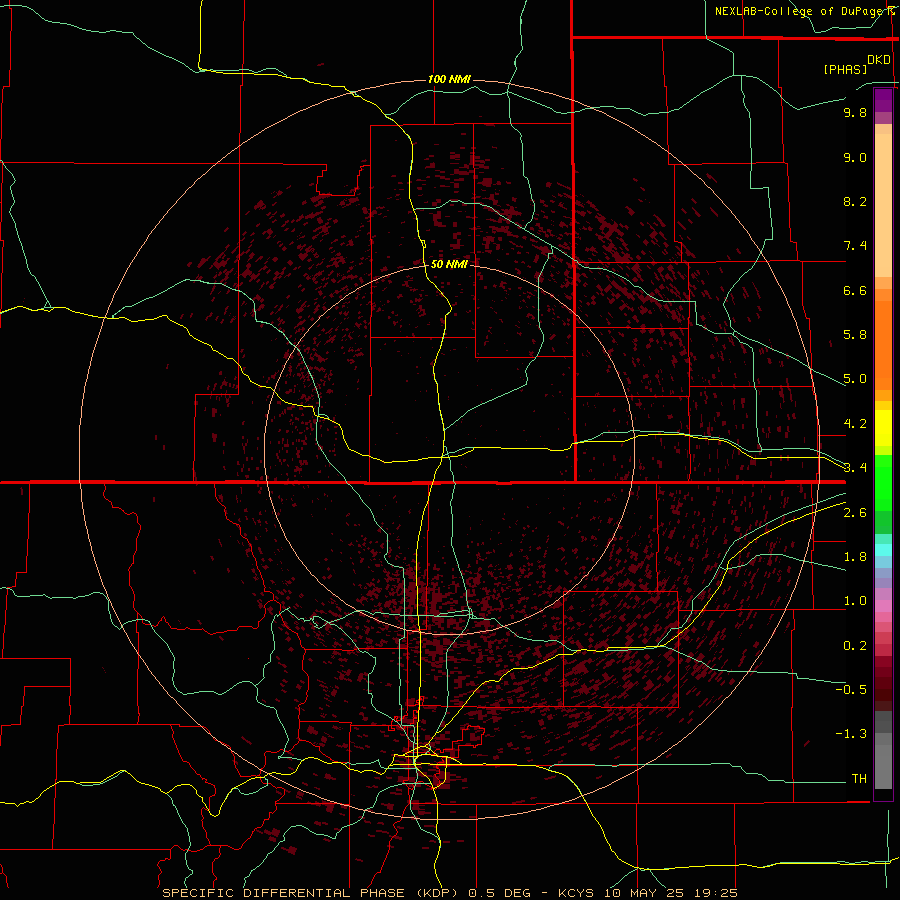Viewport: 900px width, 900px height.
Task: Click the yellow band of the color scale
Action: (x=883, y=428)
